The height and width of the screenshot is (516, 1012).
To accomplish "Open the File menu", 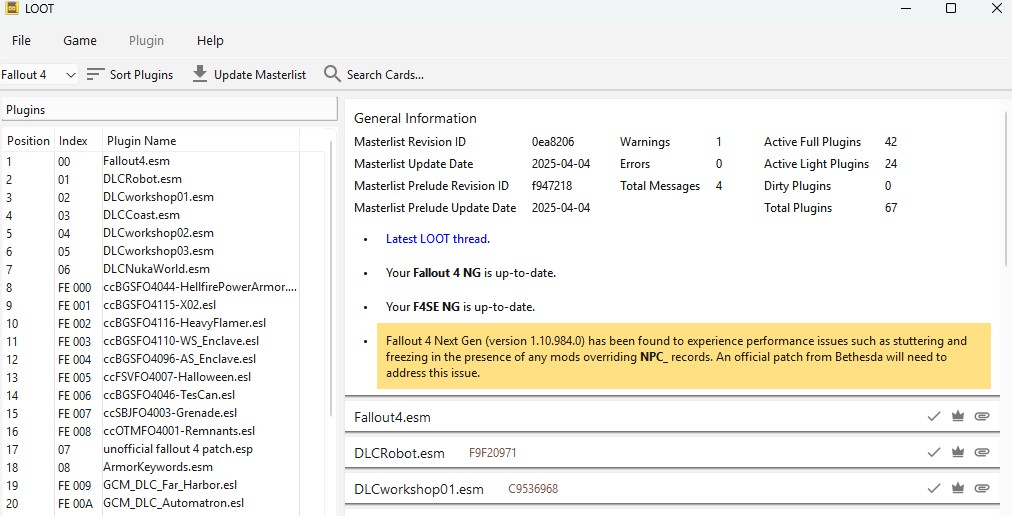I will 21,40.
